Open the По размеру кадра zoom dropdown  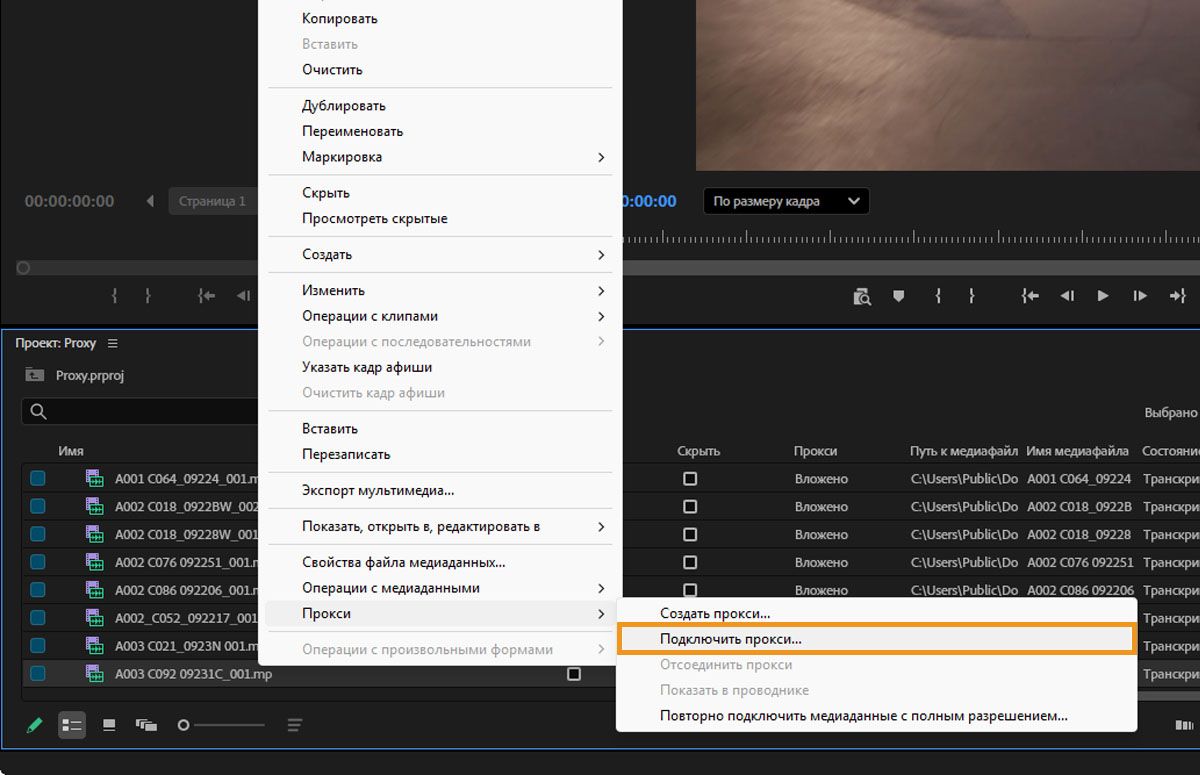click(x=786, y=201)
